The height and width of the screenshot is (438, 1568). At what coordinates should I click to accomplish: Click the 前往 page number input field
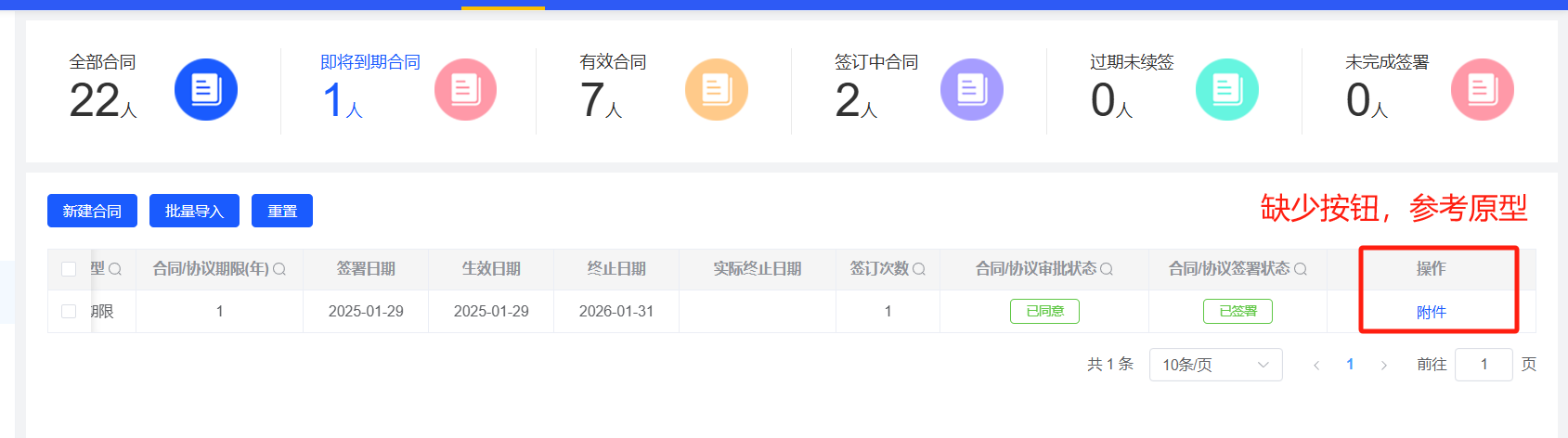(x=1483, y=365)
